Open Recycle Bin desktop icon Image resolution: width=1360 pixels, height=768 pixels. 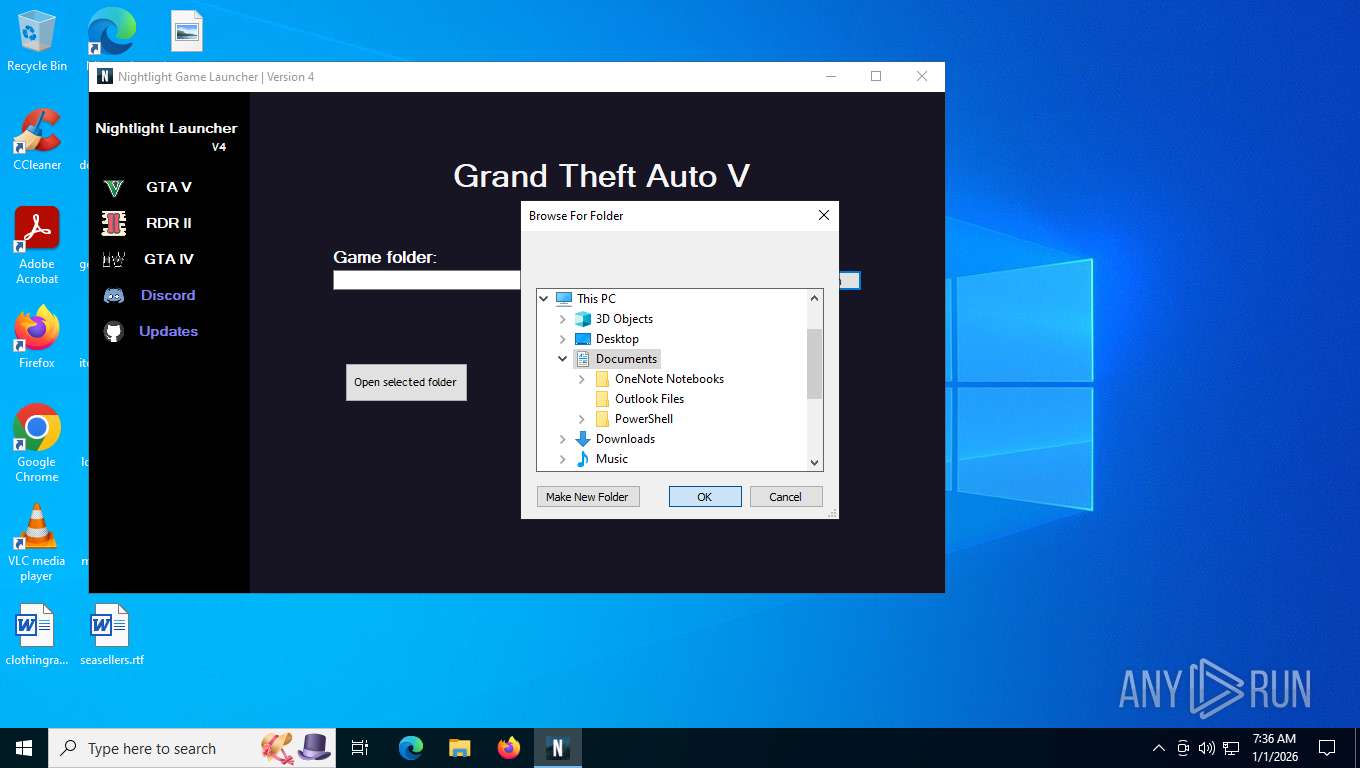tap(37, 41)
